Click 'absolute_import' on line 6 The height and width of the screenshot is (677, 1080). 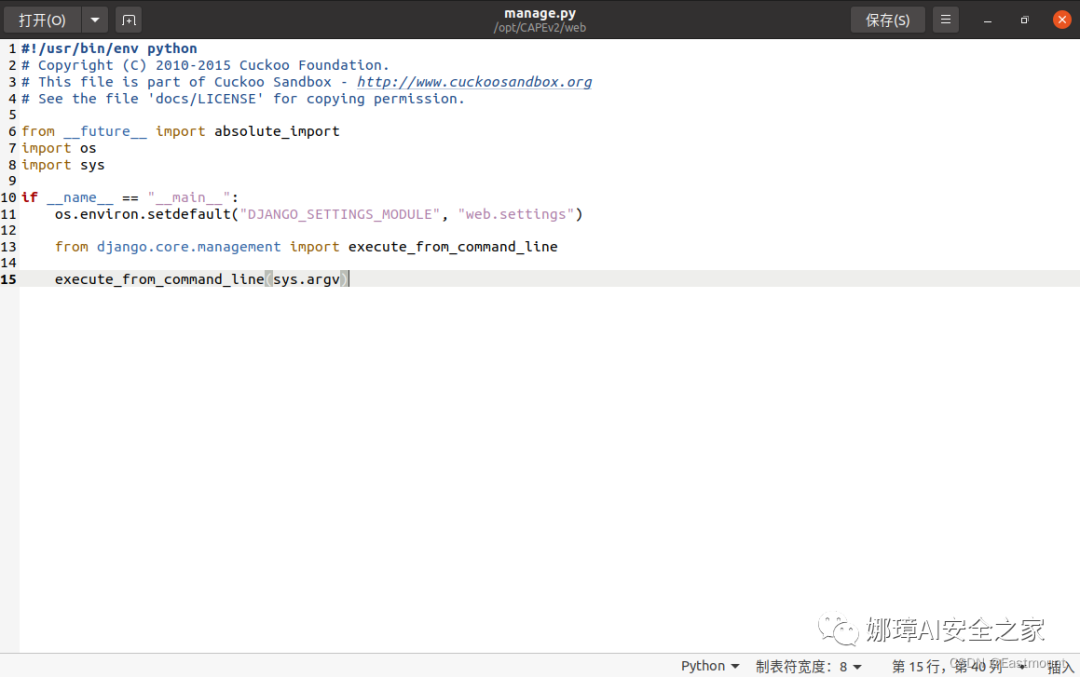click(277, 132)
